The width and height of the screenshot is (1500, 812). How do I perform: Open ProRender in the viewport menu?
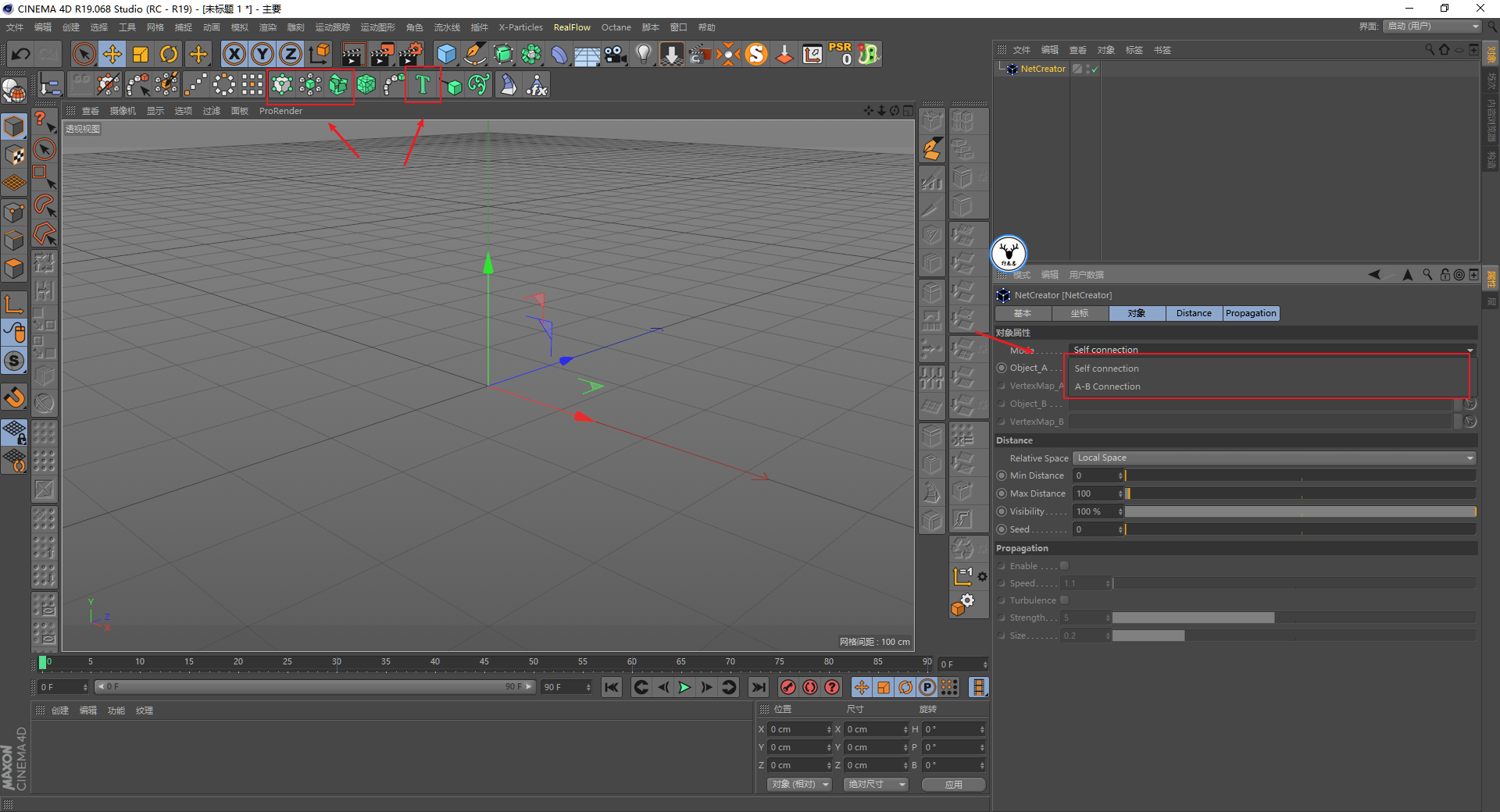pos(280,111)
